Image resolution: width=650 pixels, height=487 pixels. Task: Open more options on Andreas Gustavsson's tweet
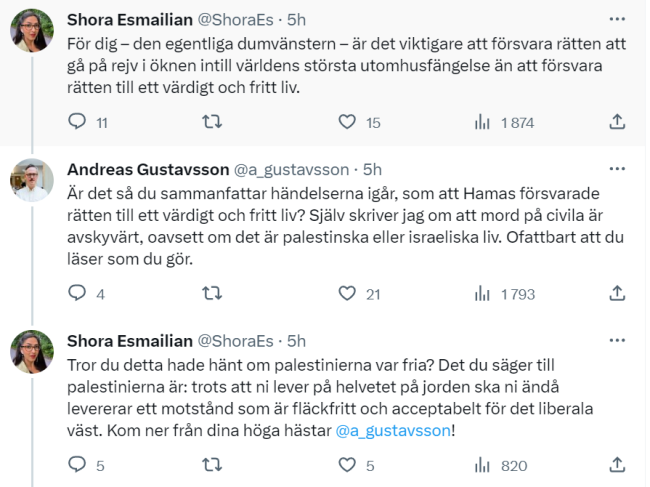pyautogui.click(x=617, y=170)
